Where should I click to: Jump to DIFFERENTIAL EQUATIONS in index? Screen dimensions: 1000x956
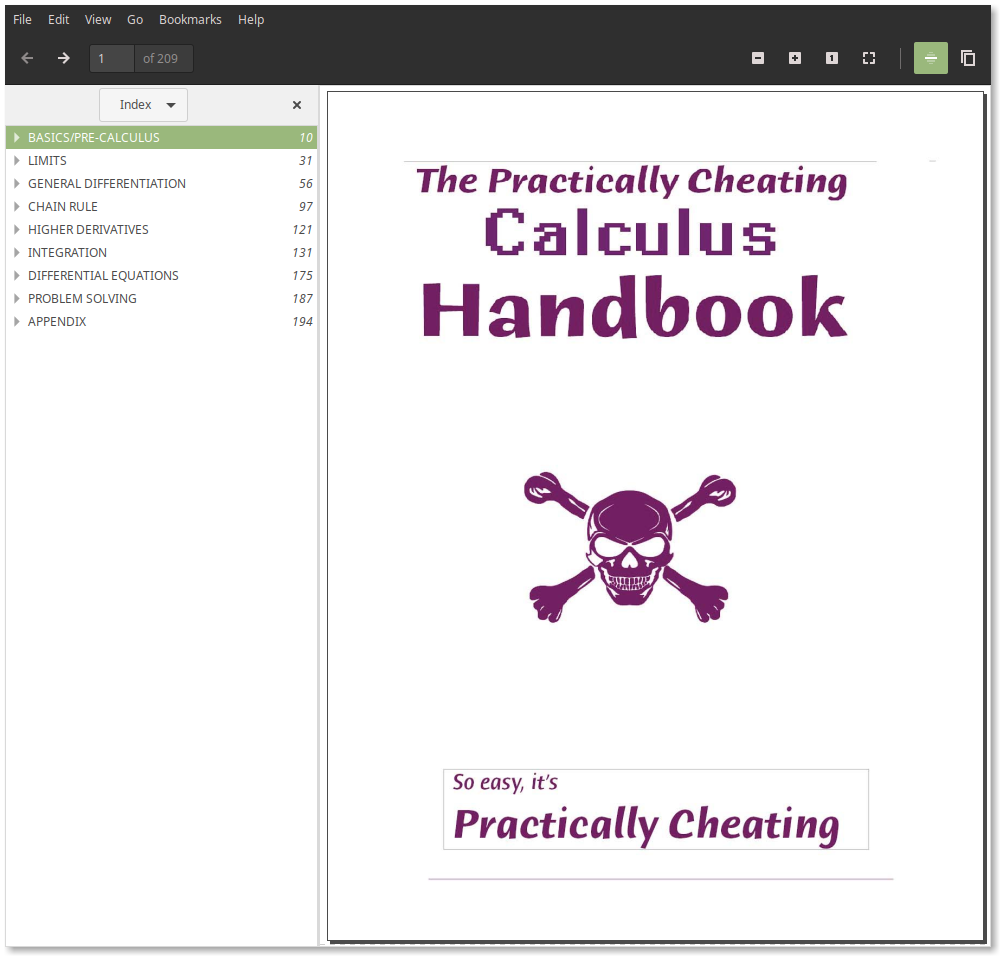tap(103, 276)
